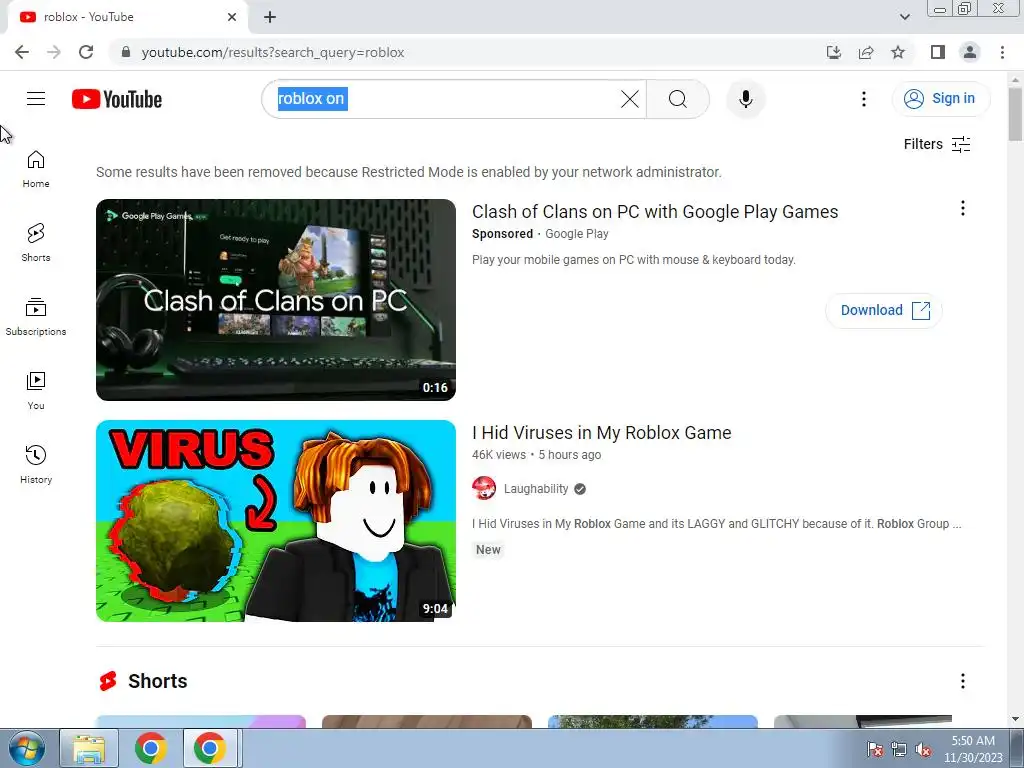1024x768 pixels.
Task: Open I Hid Viruses in My Roblox Game
Action: (x=601, y=433)
